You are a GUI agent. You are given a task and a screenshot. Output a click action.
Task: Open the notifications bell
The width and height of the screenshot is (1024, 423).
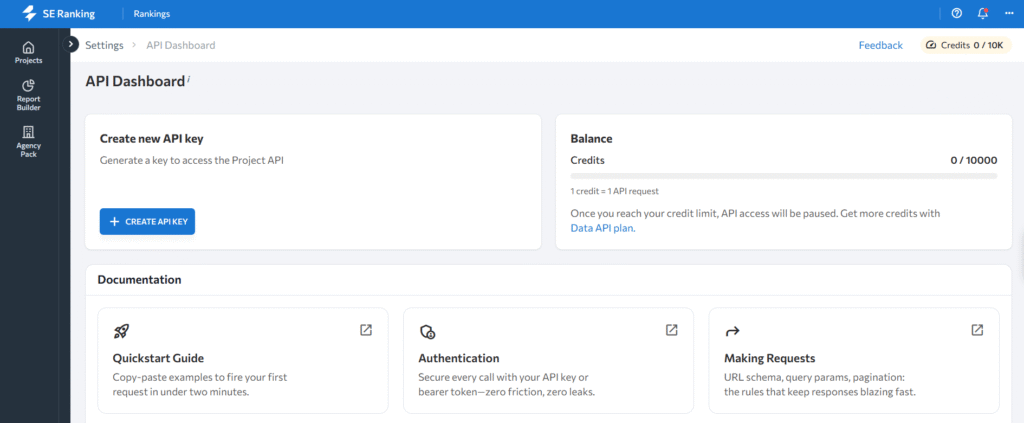pyautogui.click(x=982, y=14)
